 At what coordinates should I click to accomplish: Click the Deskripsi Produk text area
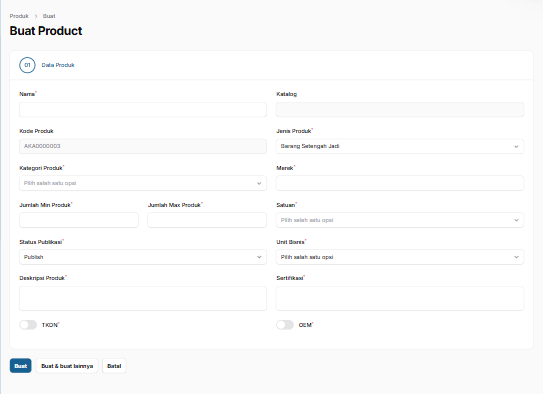pyautogui.click(x=143, y=298)
